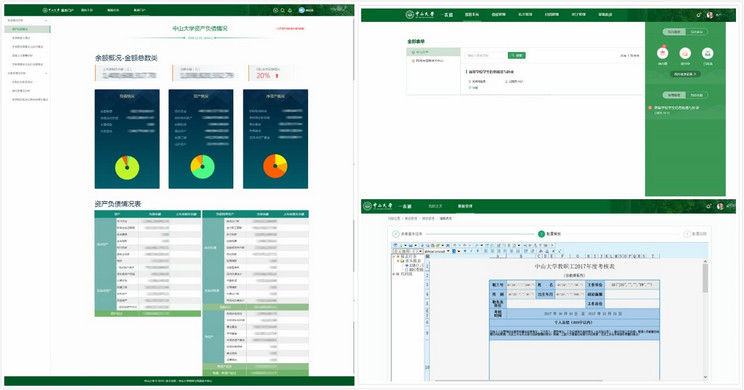Select the left option of the upper pill toggle in green panel
This screenshot has height=390, width=744.
674,32
